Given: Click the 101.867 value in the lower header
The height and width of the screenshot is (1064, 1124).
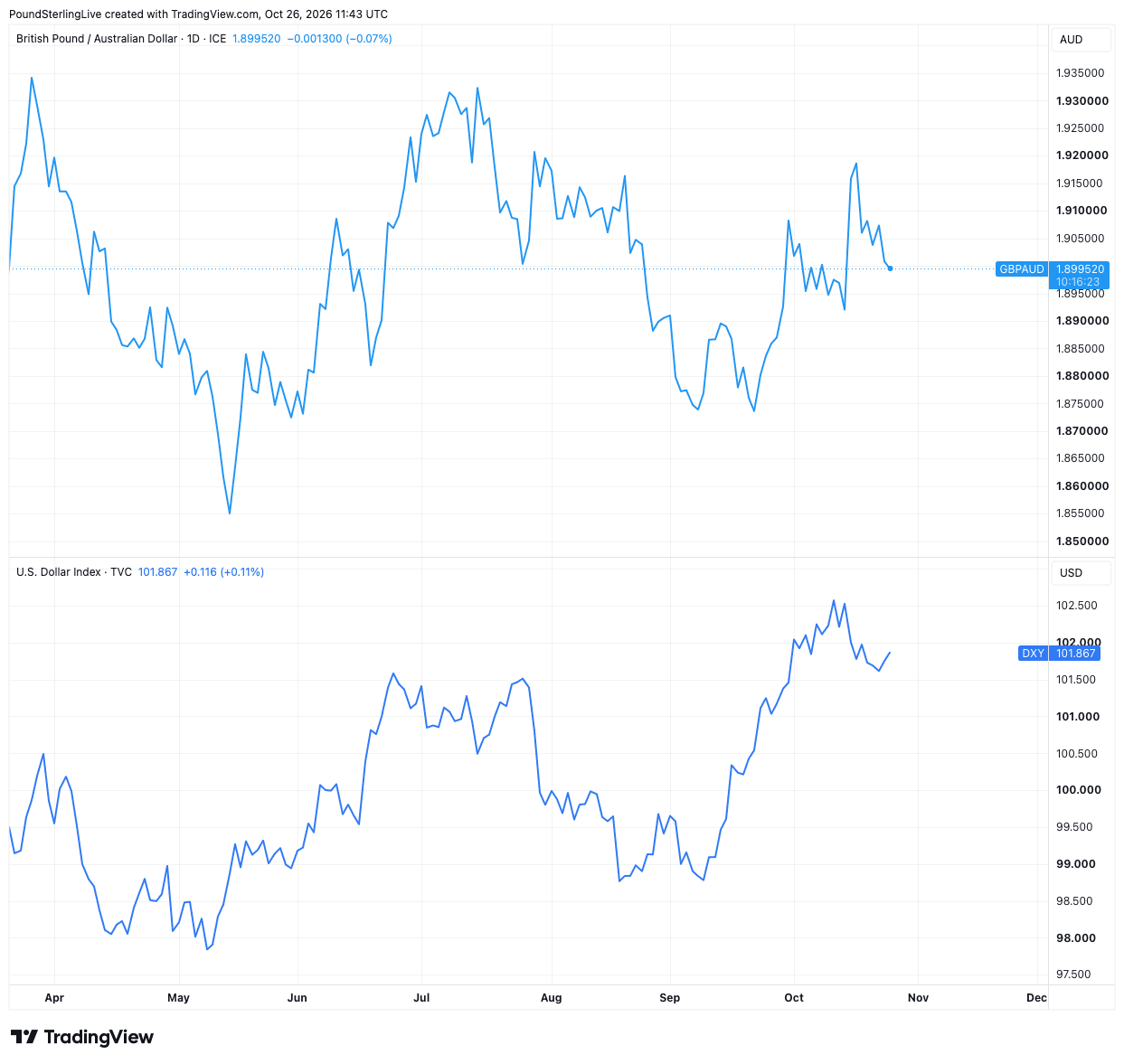Looking at the screenshot, I should (157, 572).
